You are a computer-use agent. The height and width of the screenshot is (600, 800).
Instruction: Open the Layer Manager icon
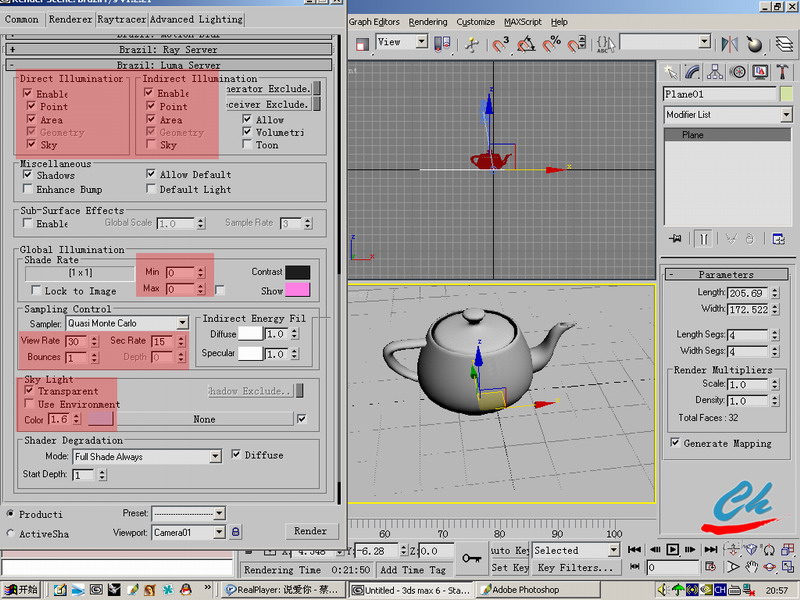pyautogui.click(x=784, y=44)
